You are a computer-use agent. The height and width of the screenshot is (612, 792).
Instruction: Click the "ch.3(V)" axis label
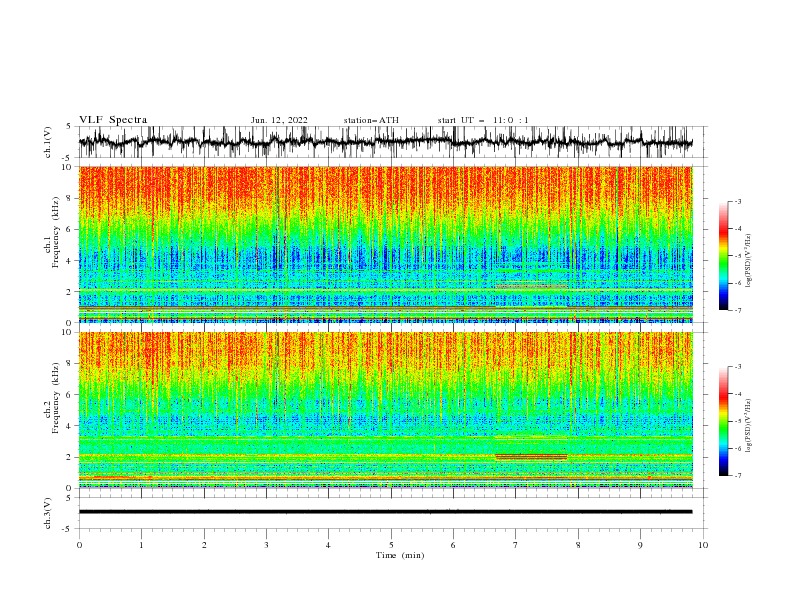click(x=48, y=513)
